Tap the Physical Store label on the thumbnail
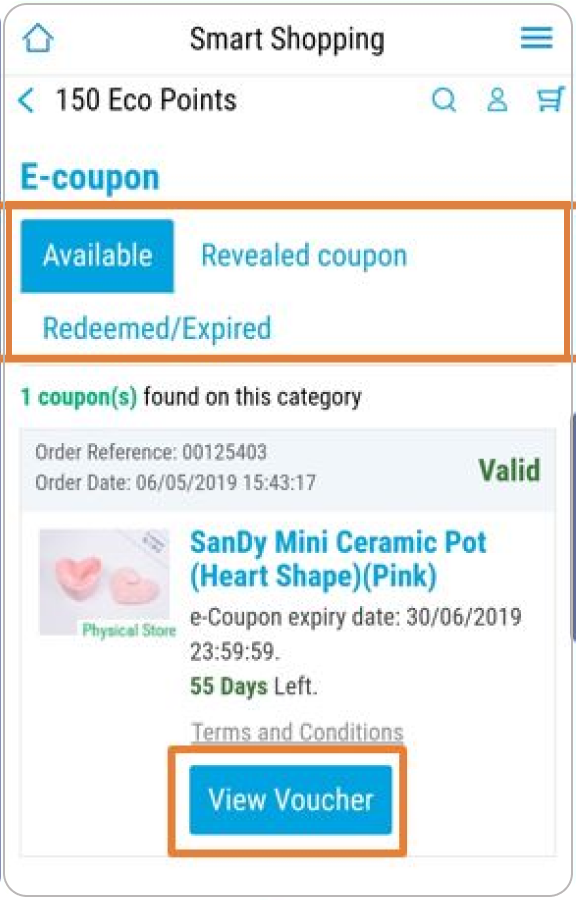The width and height of the screenshot is (576, 900). [x=128, y=632]
